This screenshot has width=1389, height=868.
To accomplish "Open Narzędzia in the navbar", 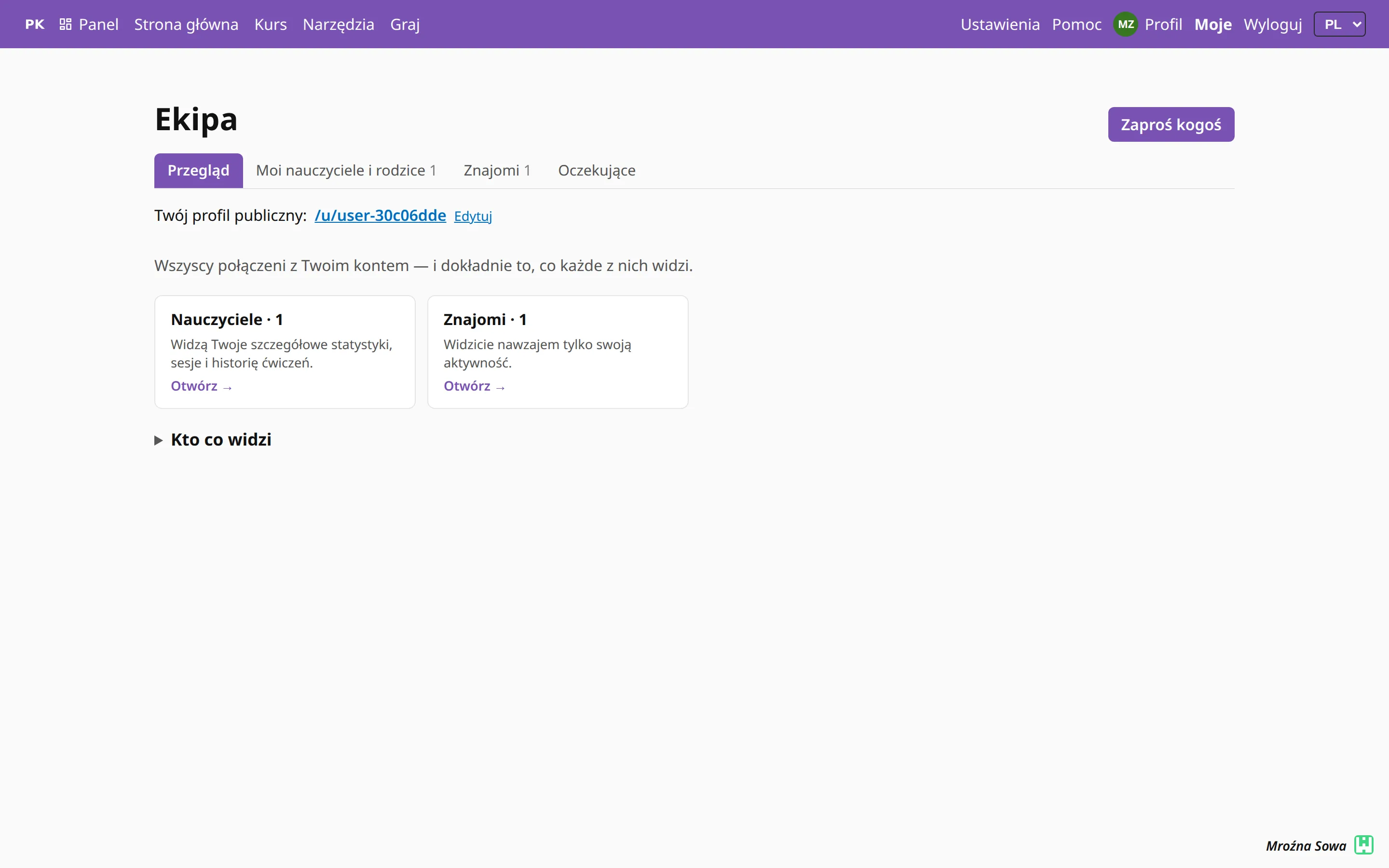I will click(339, 24).
